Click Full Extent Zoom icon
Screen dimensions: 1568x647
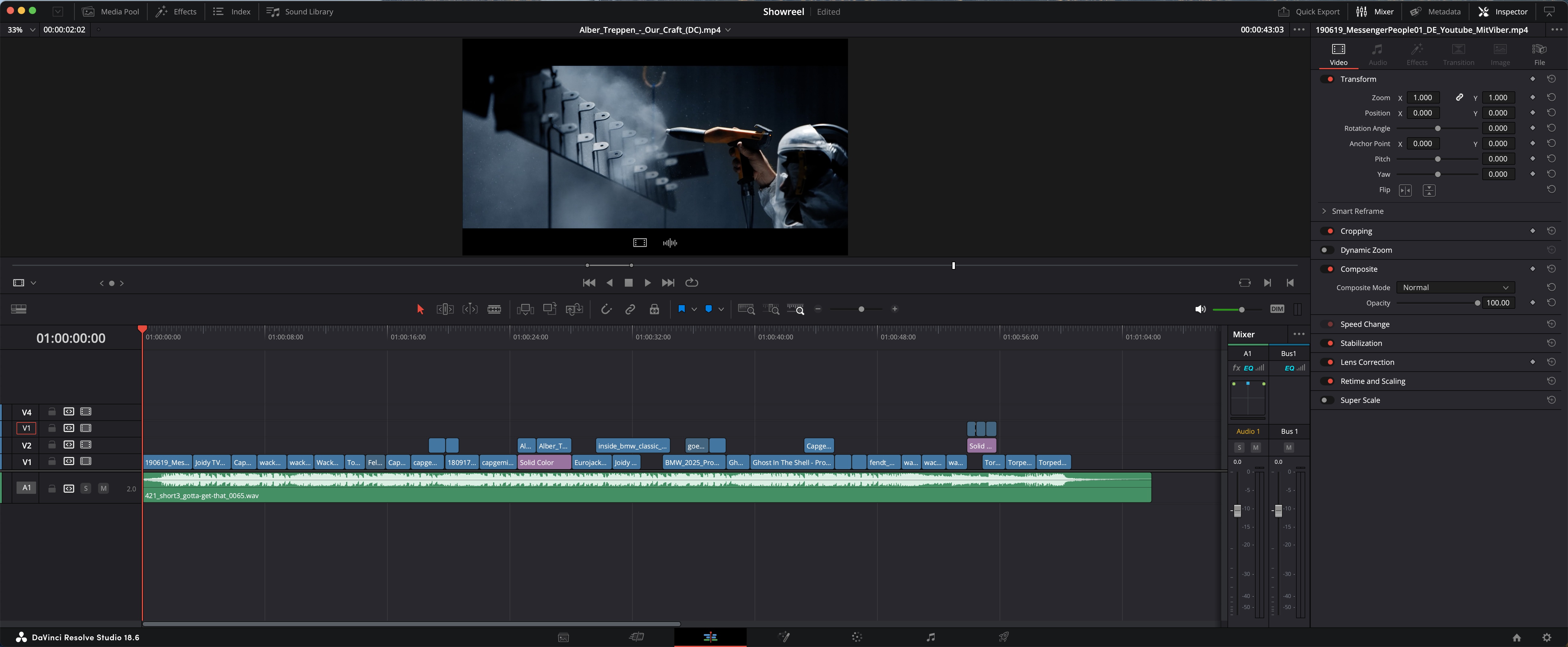tap(746, 309)
